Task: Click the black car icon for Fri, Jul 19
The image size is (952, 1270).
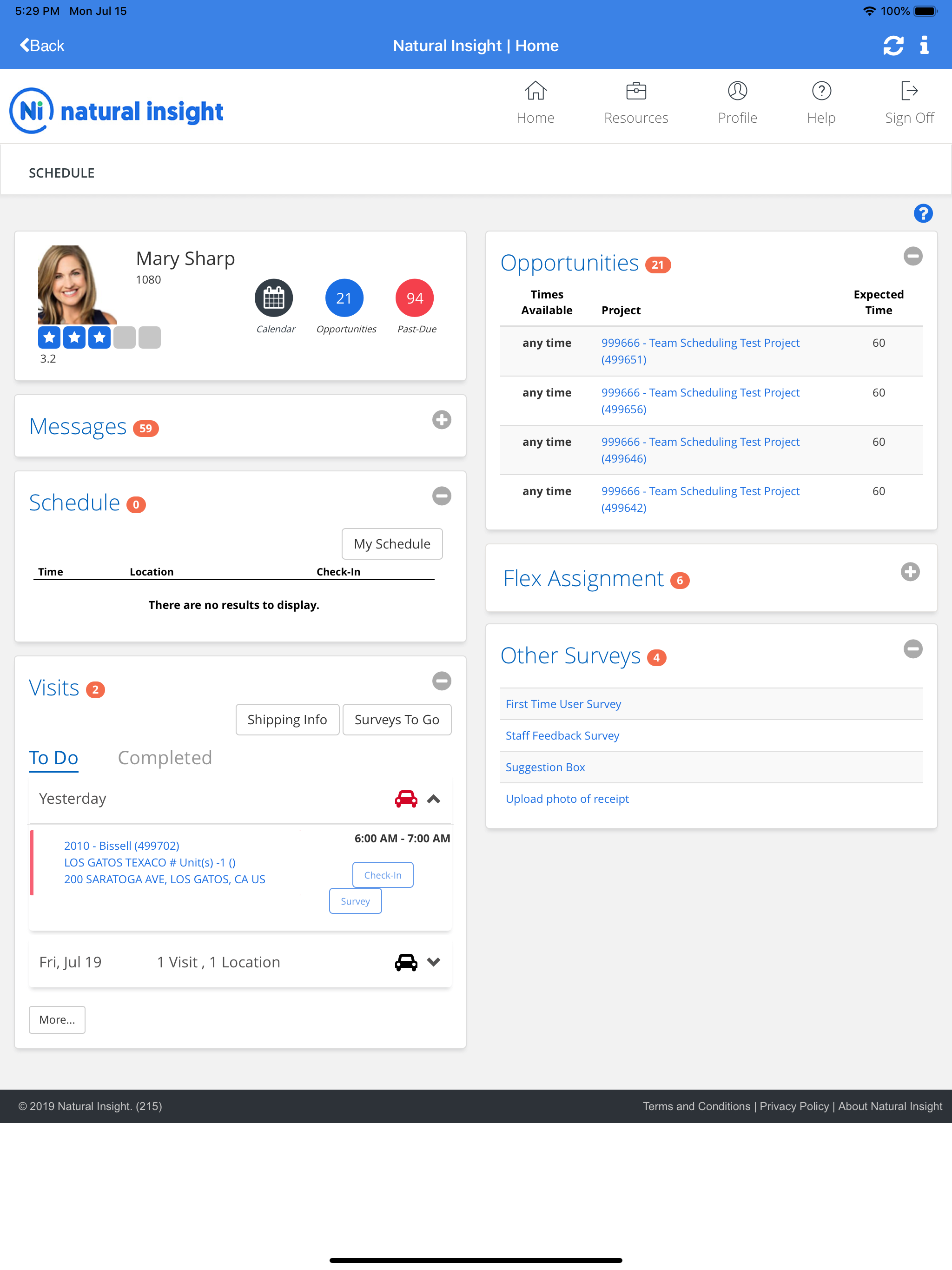Action: pos(406,962)
